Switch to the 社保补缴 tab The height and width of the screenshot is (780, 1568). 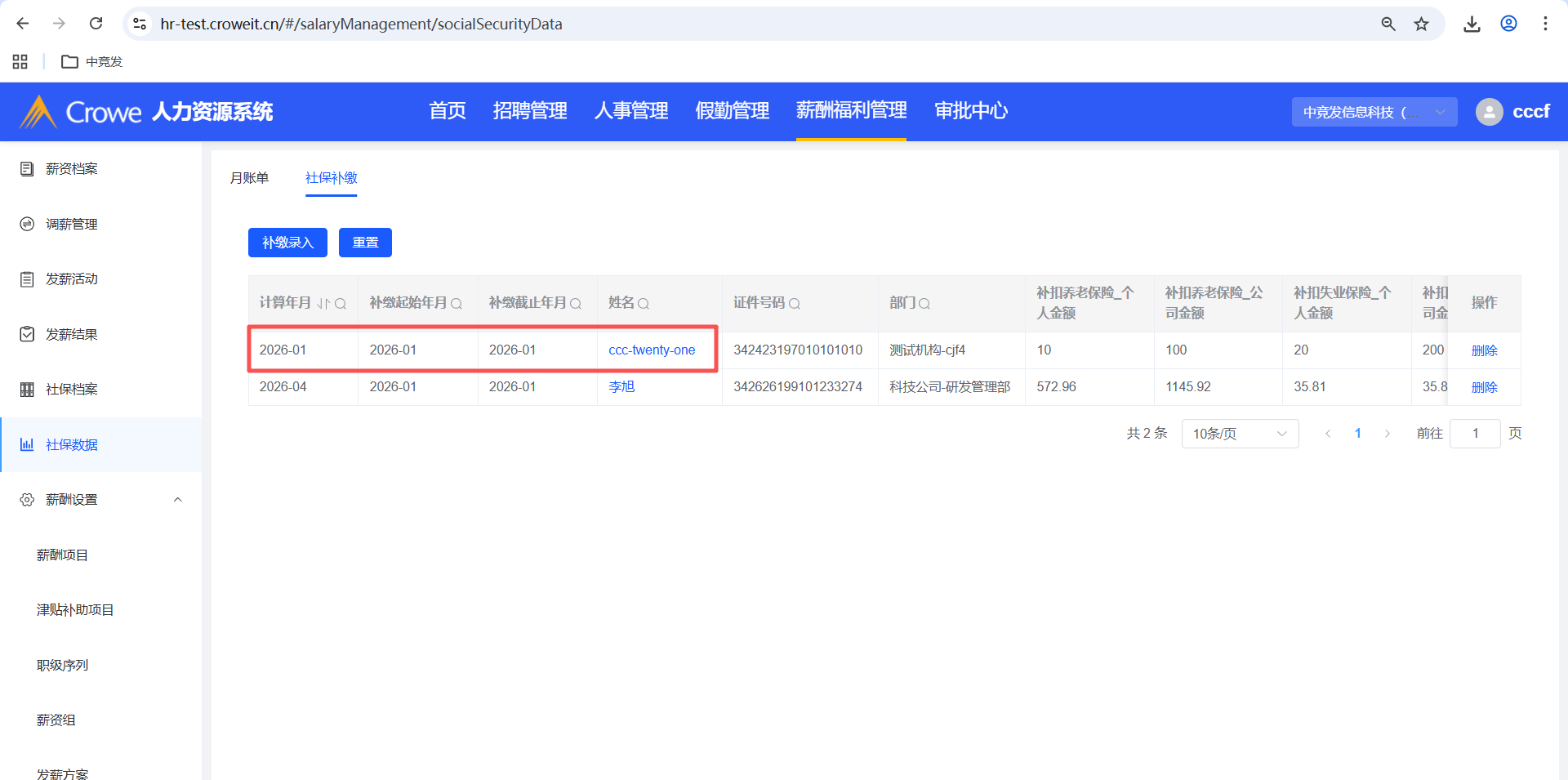click(331, 178)
